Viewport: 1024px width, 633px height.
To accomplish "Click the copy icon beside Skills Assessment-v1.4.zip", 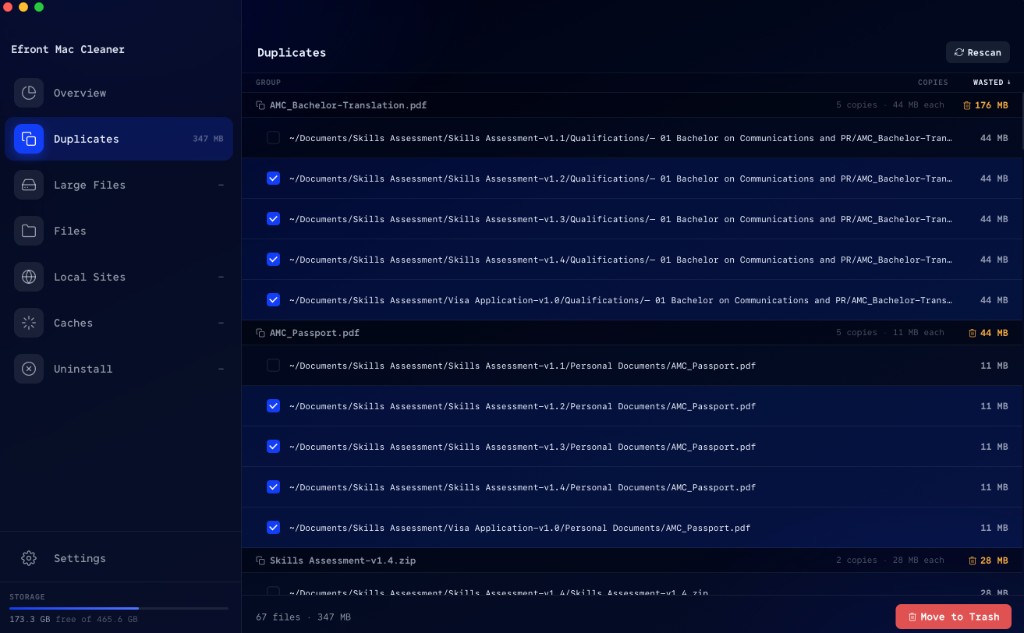I will [x=261, y=560].
